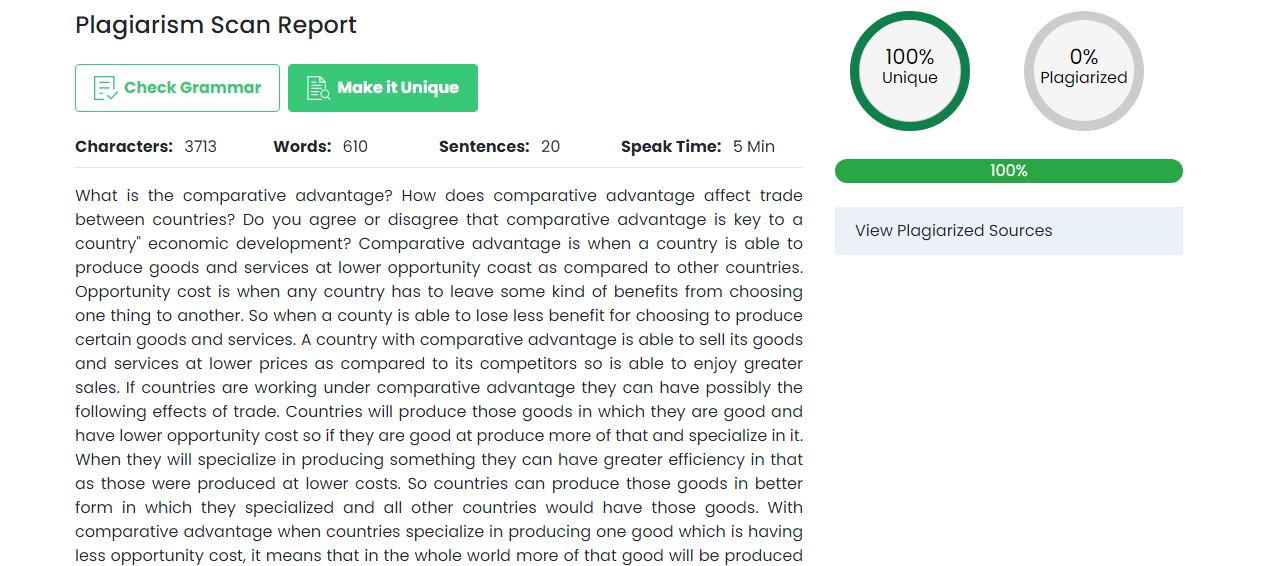Viewport: 1271px width, 566px height.
Task: Click the Characters label
Action: 124,147
